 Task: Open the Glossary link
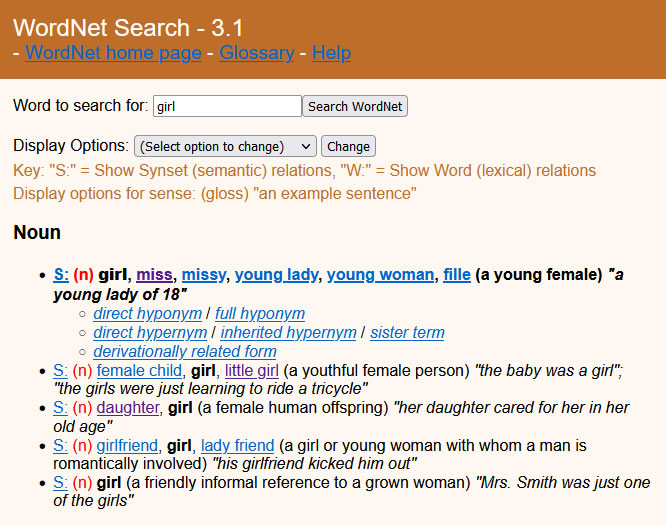coord(257,53)
